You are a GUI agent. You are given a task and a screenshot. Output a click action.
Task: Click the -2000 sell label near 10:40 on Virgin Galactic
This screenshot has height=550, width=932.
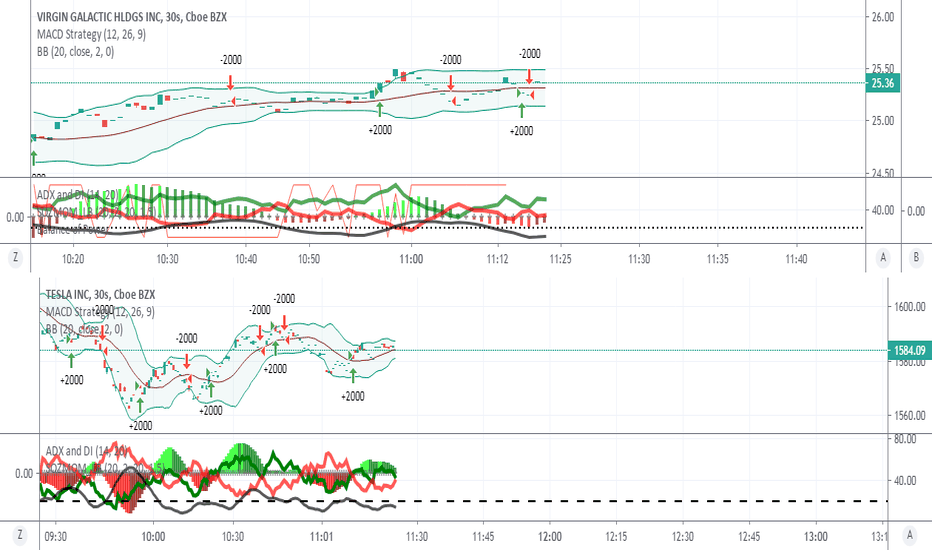click(x=231, y=60)
